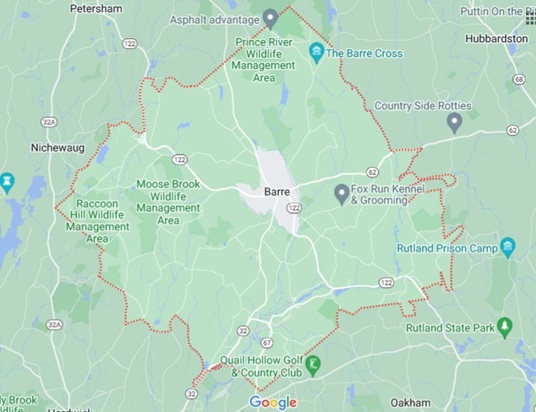
Task: Open Raccoon Hill Wildlife Management Area label
Action: [97, 221]
